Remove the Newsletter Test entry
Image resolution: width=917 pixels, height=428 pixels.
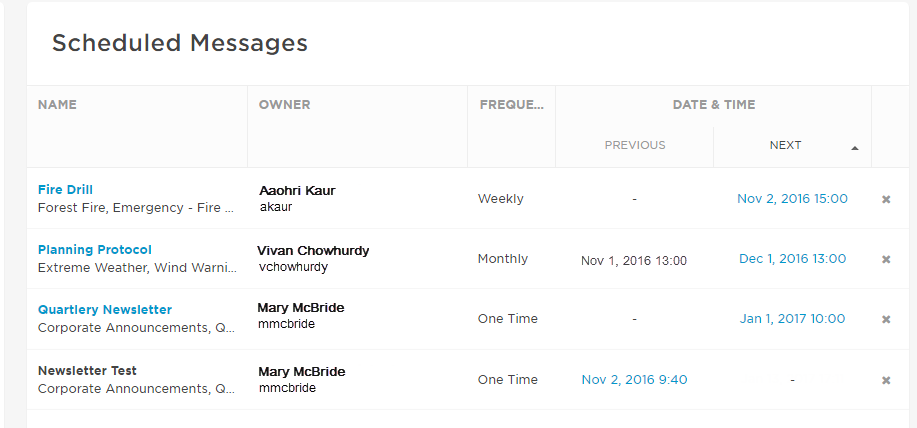point(886,381)
